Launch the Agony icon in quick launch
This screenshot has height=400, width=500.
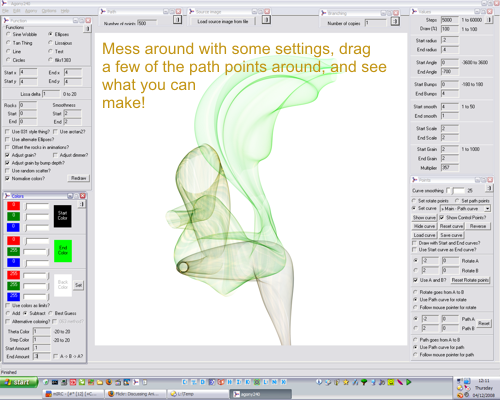pos(136,382)
